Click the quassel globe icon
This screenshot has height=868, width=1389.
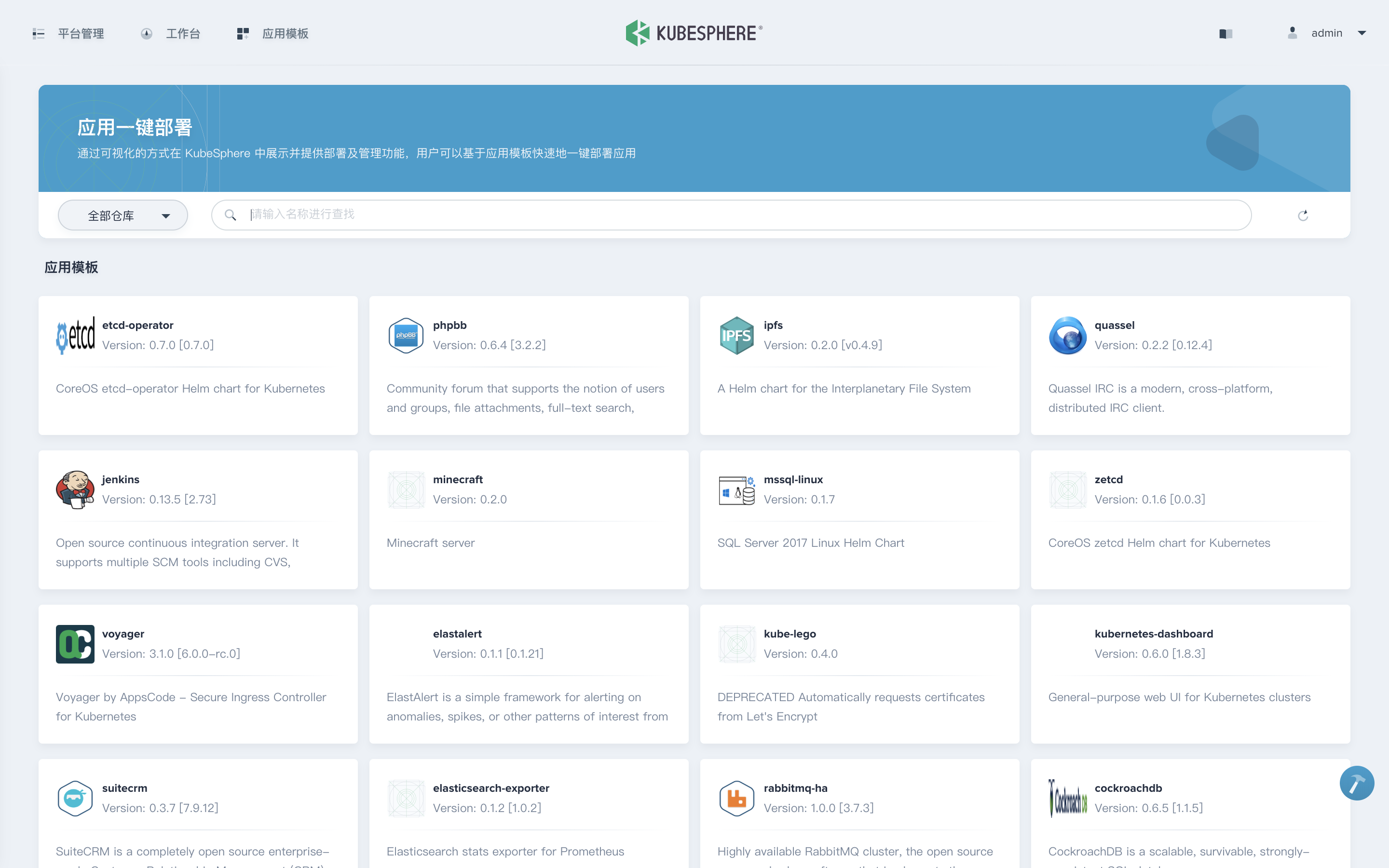(x=1068, y=335)
